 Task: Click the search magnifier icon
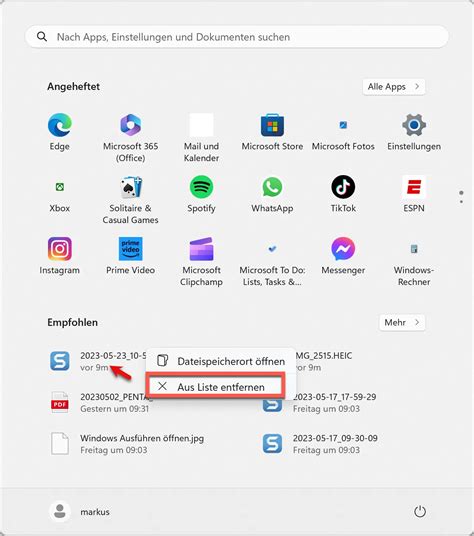[42, 37]
